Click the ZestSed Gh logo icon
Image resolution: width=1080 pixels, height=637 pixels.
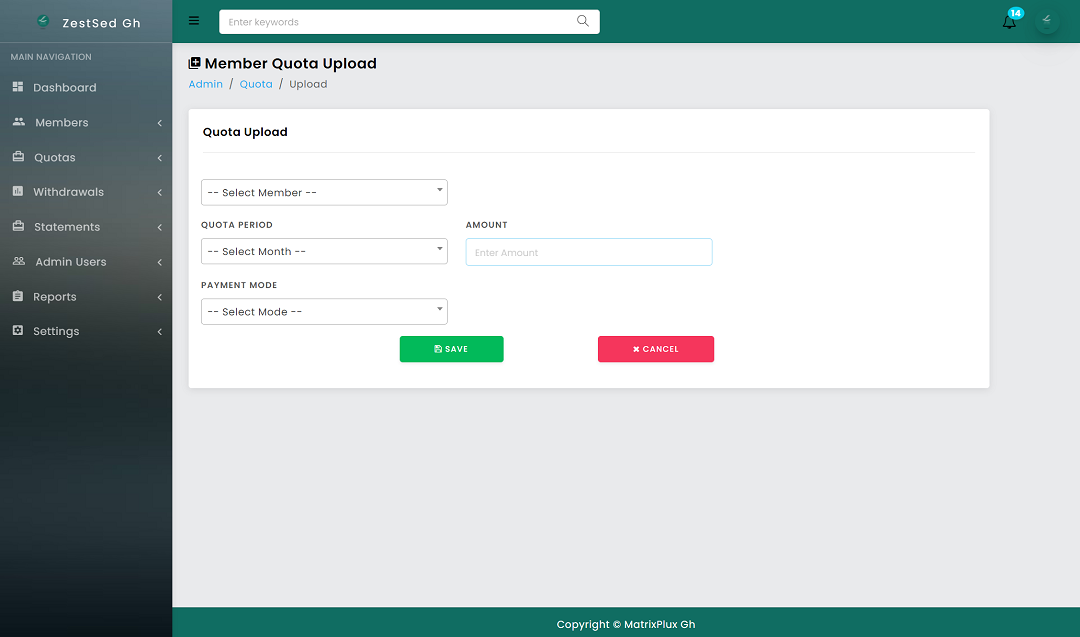[x=43, y=21]
